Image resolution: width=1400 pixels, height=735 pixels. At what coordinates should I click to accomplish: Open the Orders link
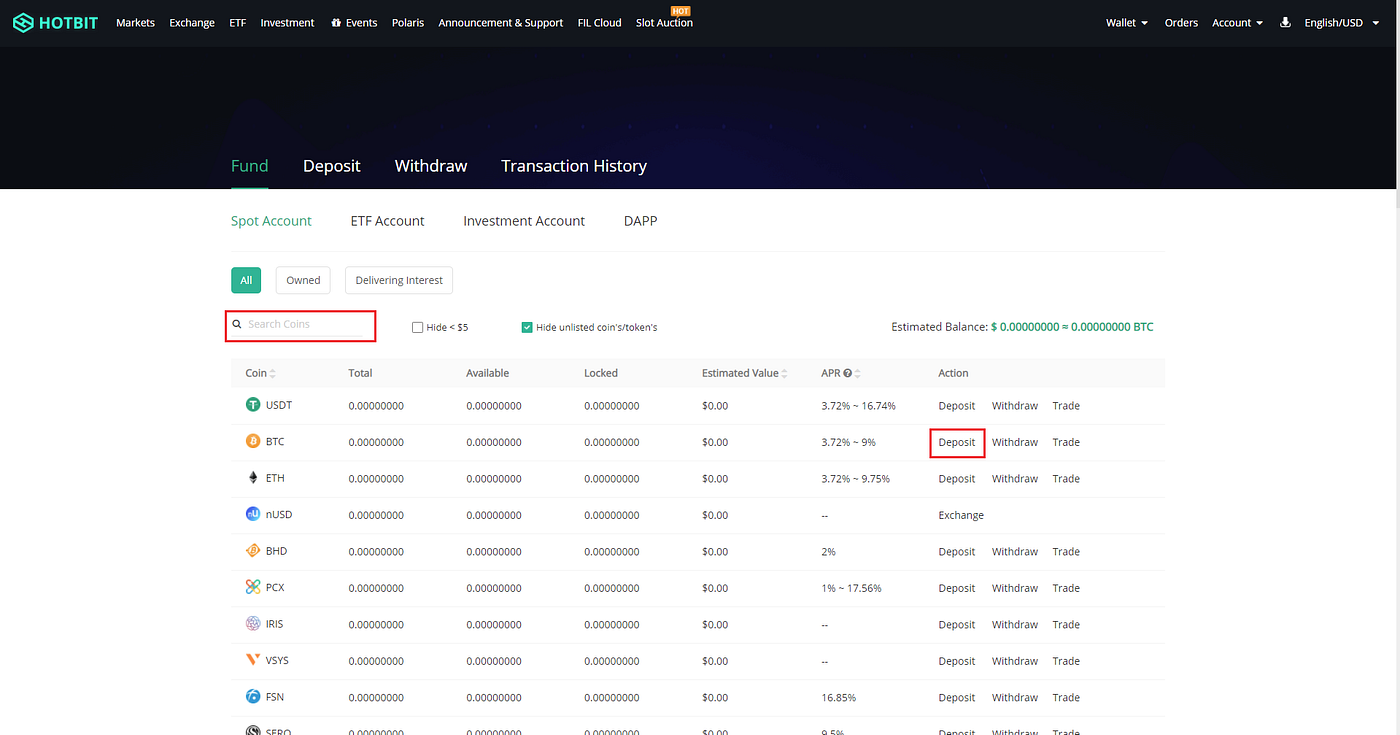coord(1181,22)
